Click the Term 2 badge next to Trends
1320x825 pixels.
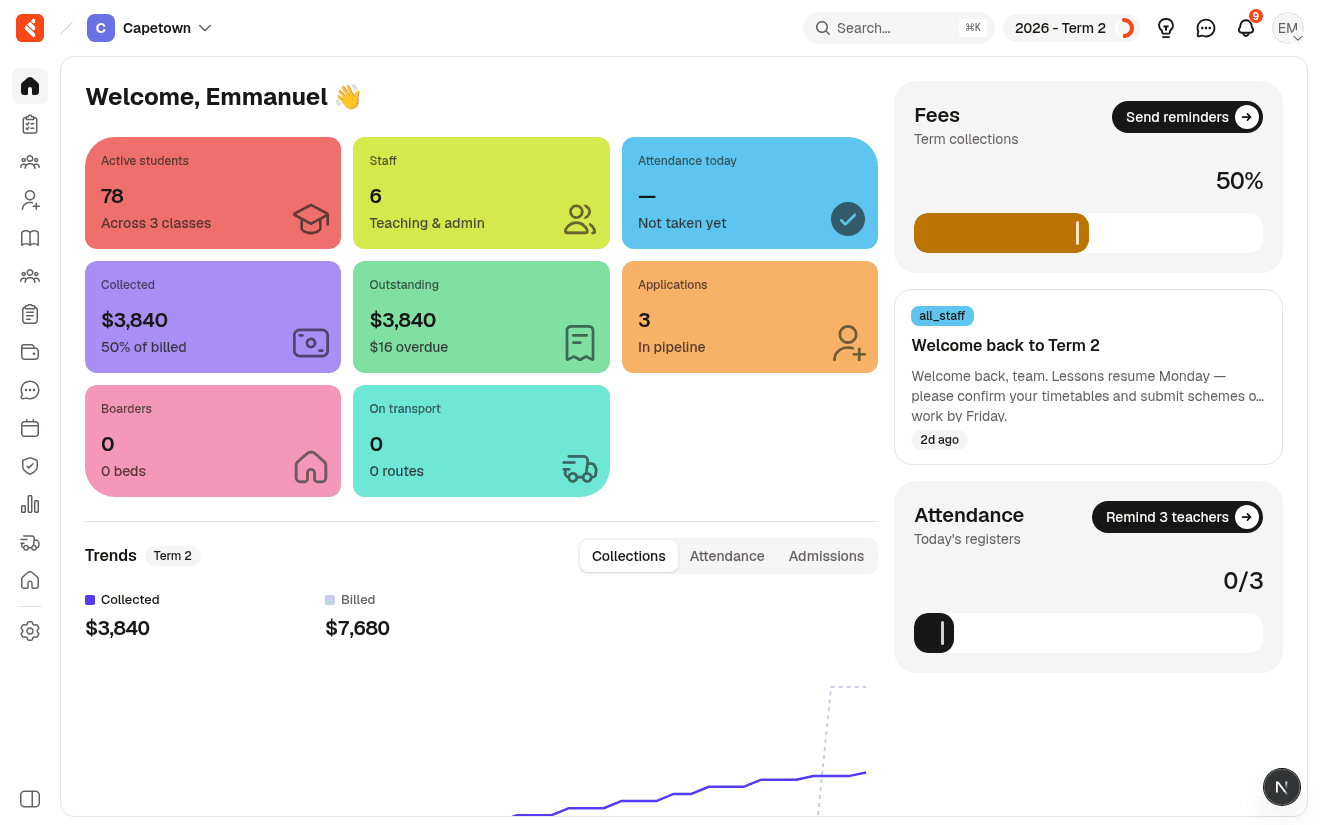pos(173,556)
